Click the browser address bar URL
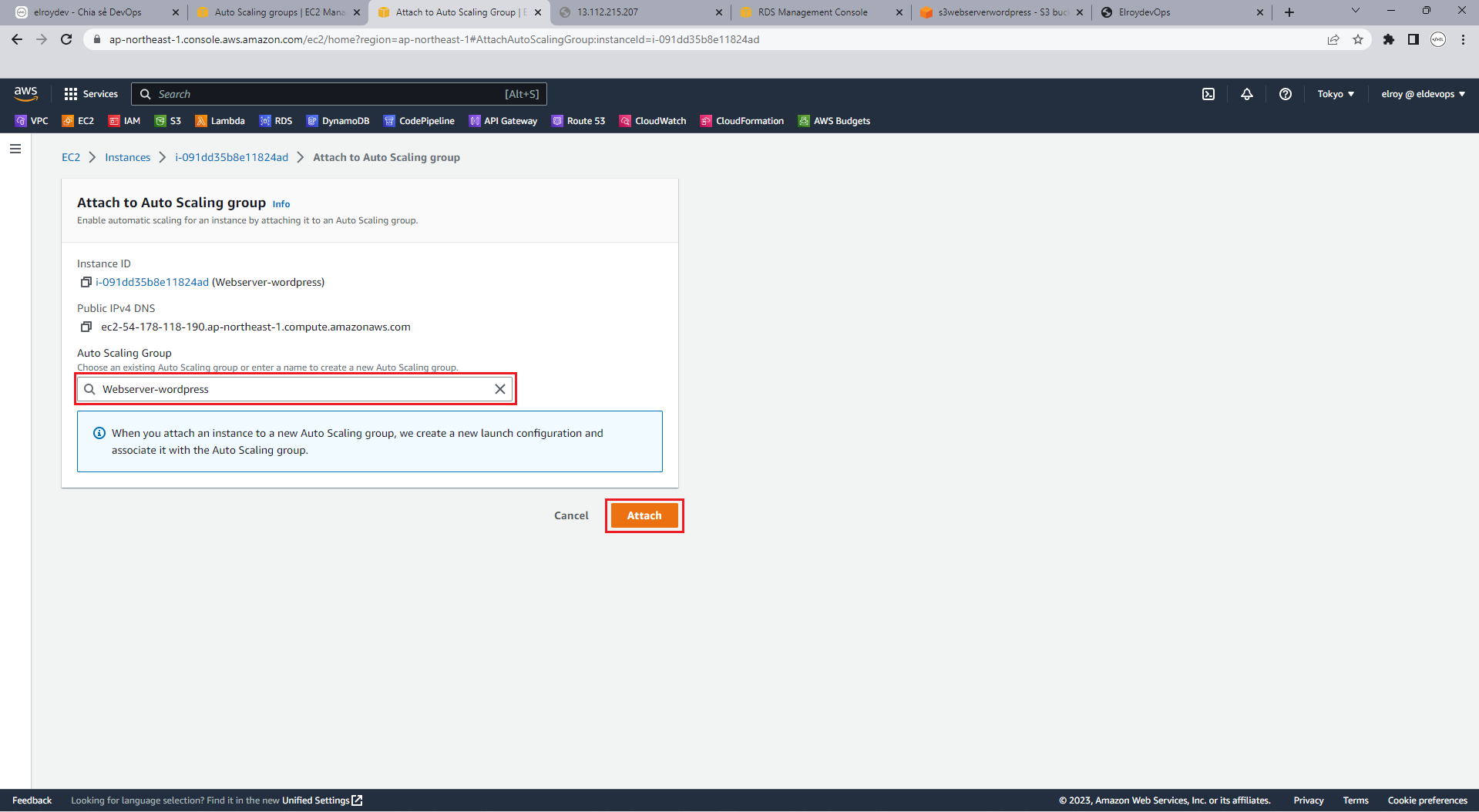 (434, 39)
